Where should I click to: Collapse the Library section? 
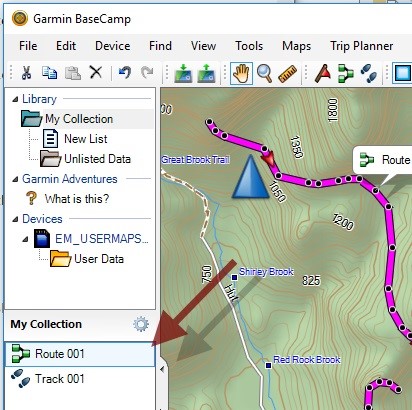pos(15,99)
